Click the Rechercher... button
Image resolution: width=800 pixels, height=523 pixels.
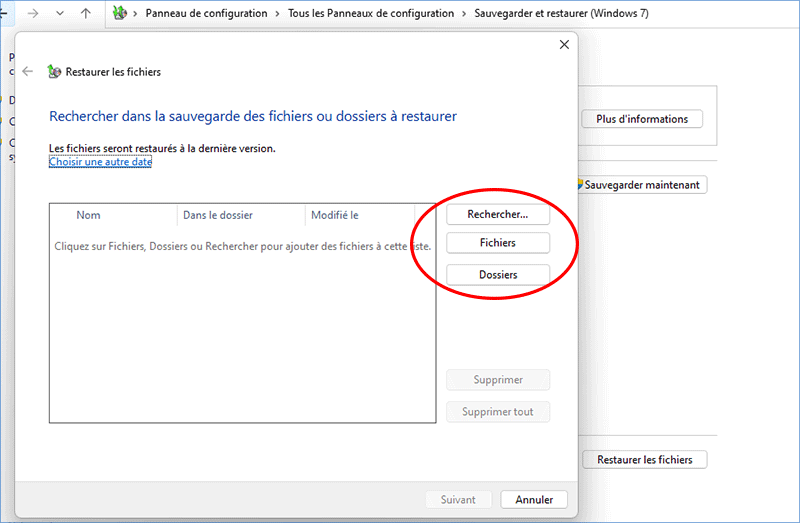[x=498, y=214]
